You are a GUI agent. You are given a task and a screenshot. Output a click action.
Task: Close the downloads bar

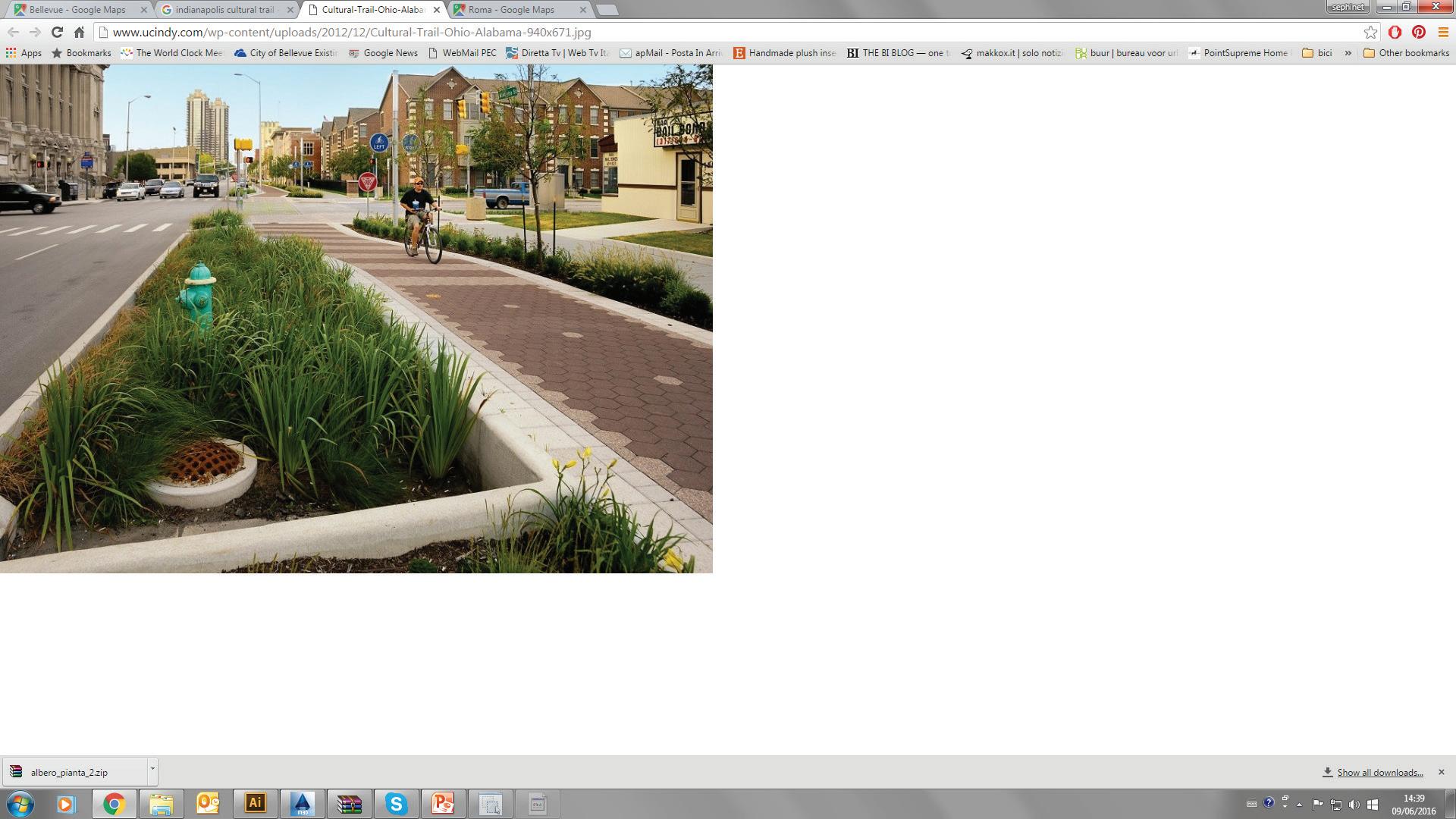(1441, 772)
